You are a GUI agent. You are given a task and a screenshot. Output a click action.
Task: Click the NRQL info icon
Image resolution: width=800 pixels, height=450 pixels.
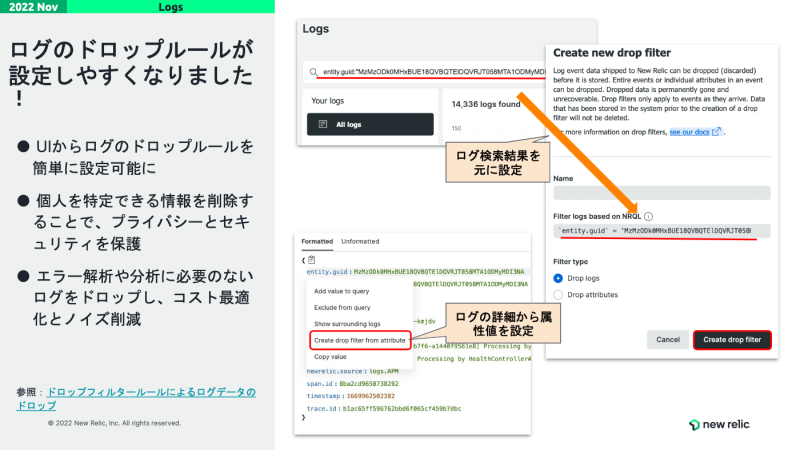pyautogui.click(x=648, y=216)
